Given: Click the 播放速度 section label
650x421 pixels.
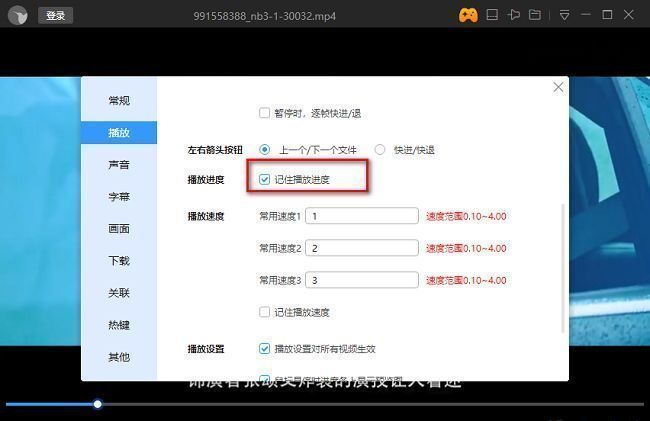Looking at the screenshot, I should pyautogui.click(x=206, y=216).
